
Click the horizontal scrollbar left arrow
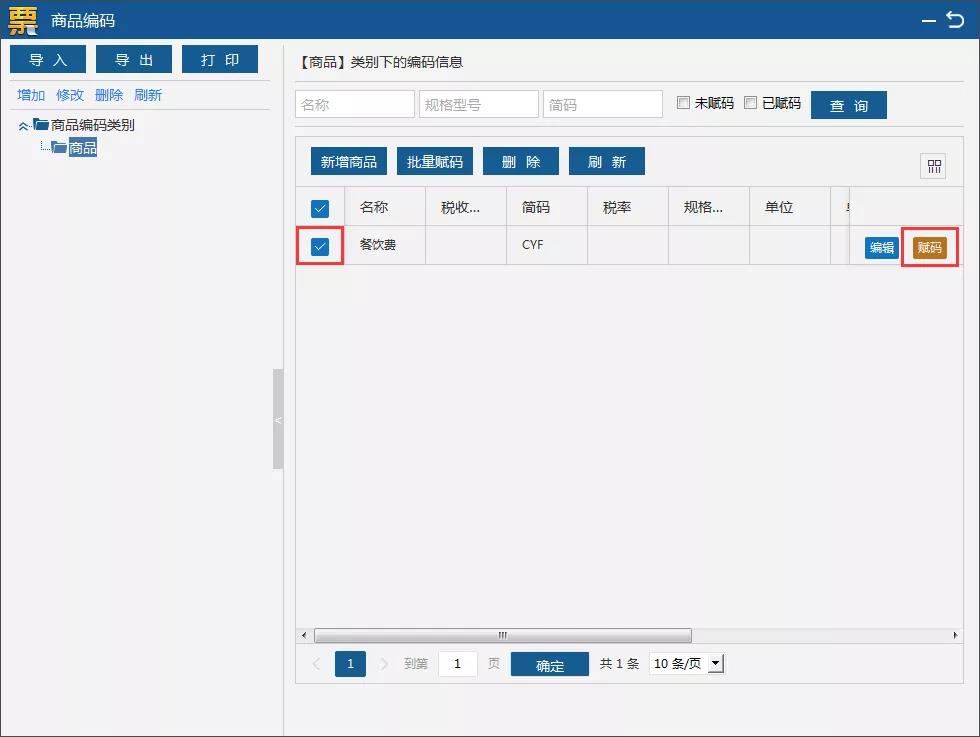pos(304,635)
